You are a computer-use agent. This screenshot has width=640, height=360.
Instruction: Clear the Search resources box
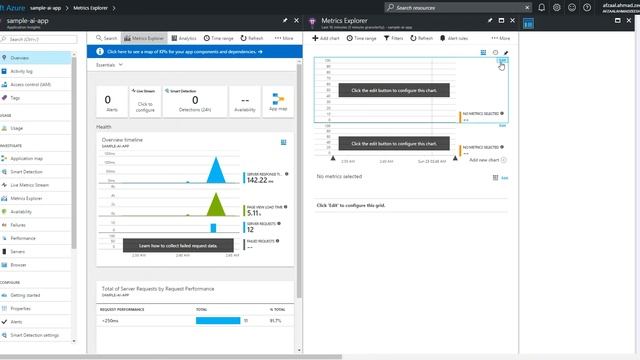pos(527,7)
